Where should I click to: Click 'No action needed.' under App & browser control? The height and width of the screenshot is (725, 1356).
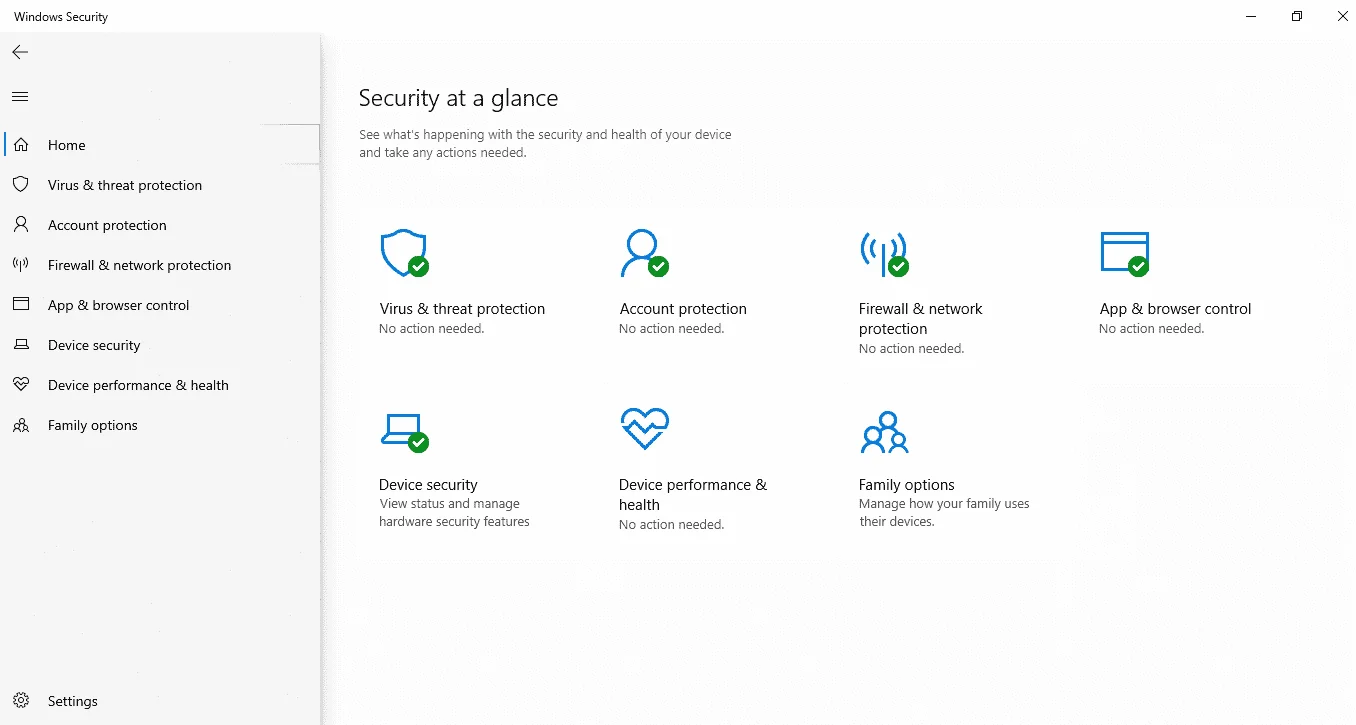tap(1151, 329)
